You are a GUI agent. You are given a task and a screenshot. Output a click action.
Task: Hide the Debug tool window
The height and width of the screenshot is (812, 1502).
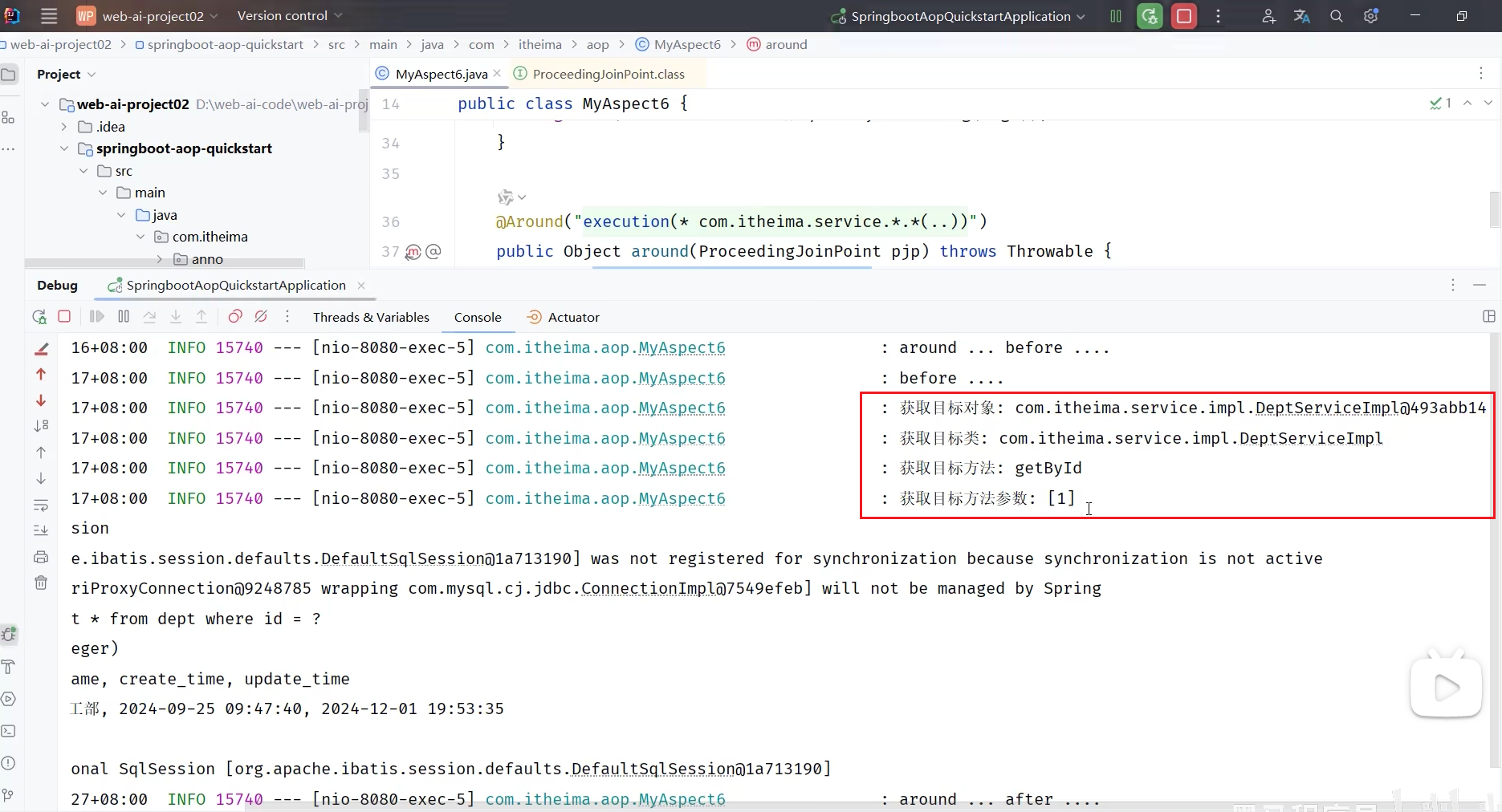tap(1480, 286)
